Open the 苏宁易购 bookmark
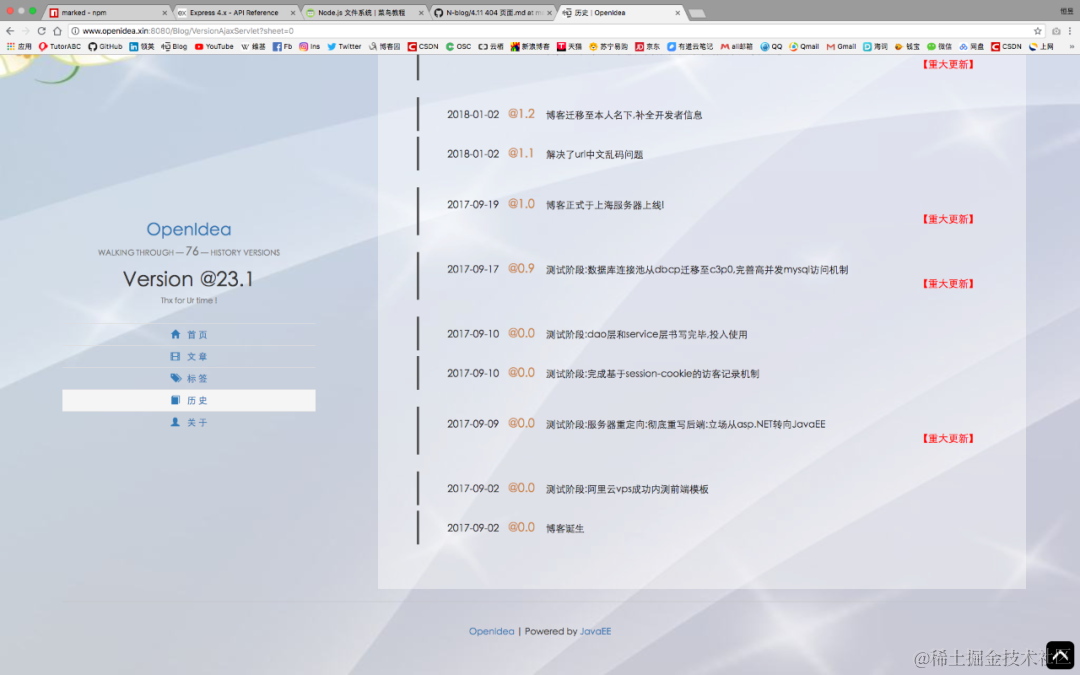The width and height of the screenshot is (1080, 675). (608, 47)
